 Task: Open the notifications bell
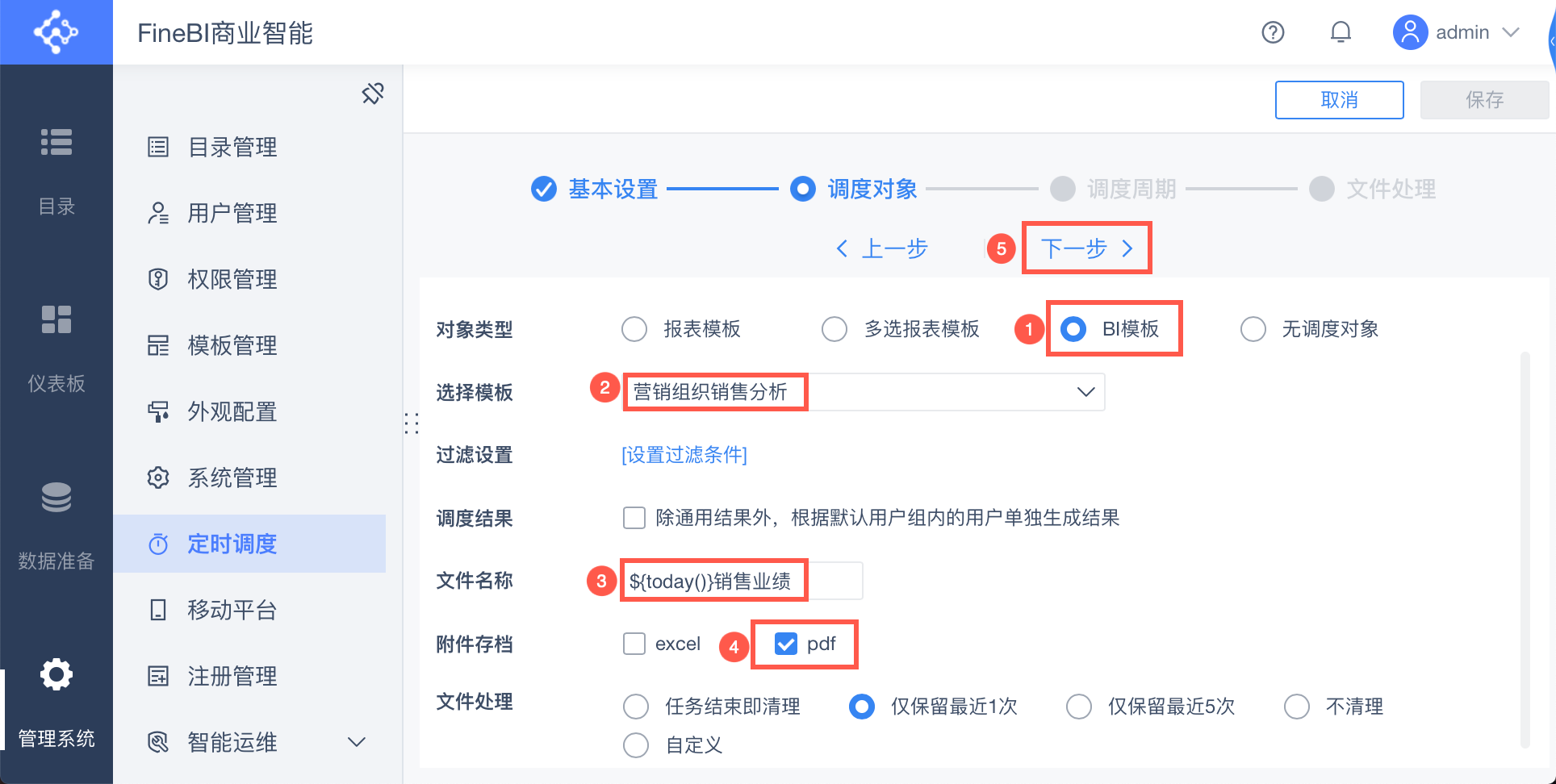1341,32
